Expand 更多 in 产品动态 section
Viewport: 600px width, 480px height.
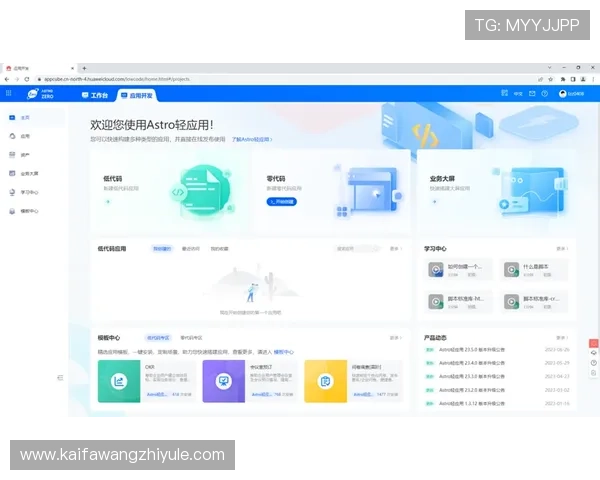562,338
